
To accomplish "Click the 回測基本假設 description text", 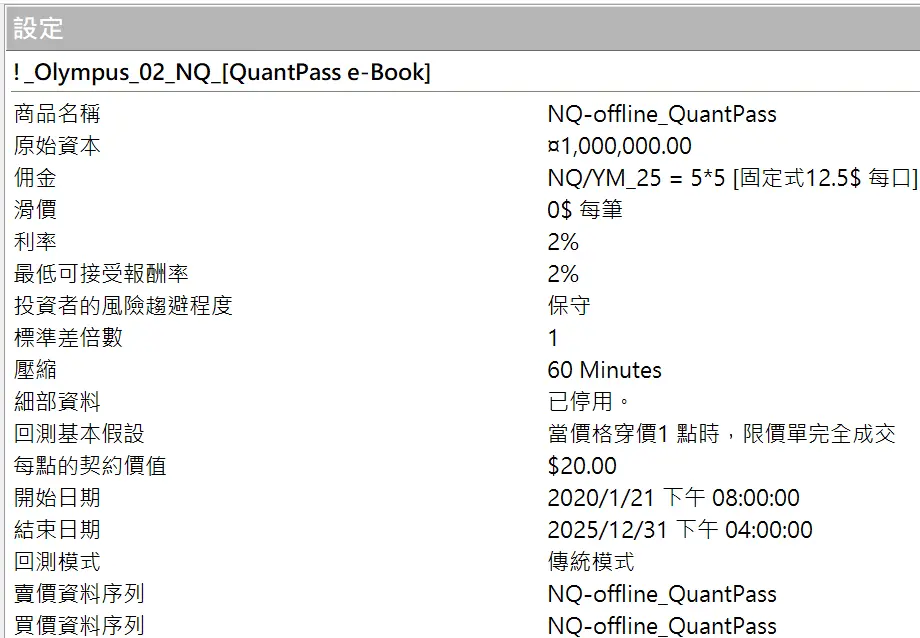I will tap(721, 434).
